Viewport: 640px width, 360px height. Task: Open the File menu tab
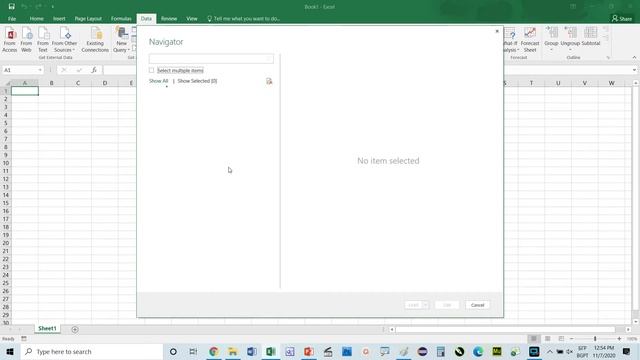[x=12, y=19]
